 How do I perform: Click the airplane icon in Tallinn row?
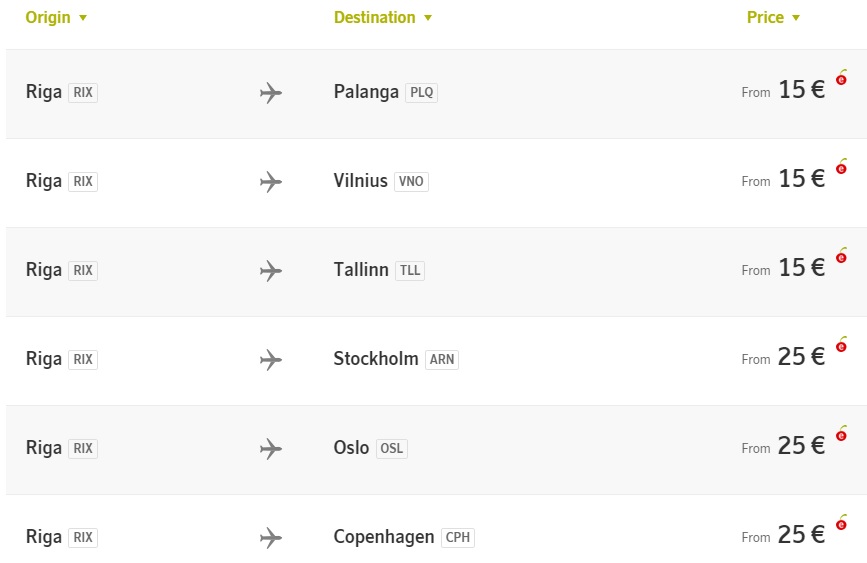pyautogui.click(x=271, y=271)
